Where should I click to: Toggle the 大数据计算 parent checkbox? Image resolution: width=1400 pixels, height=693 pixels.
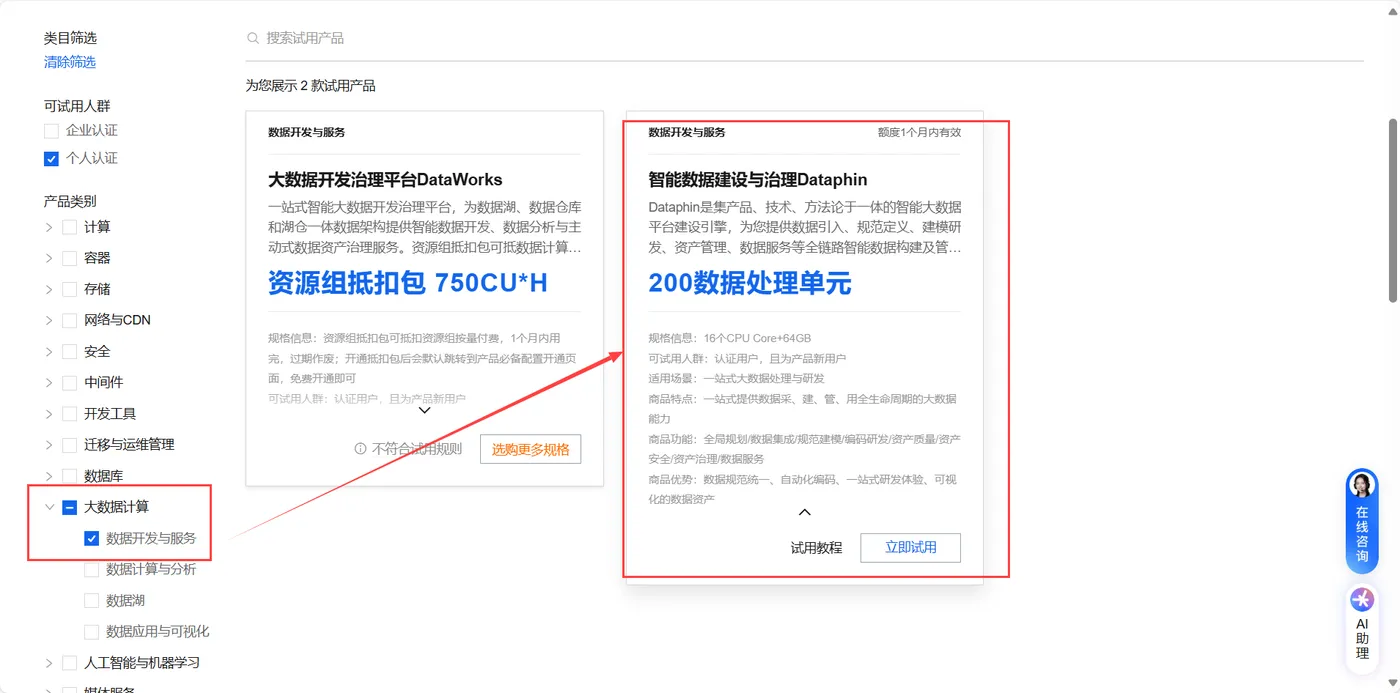click(69, 507)
